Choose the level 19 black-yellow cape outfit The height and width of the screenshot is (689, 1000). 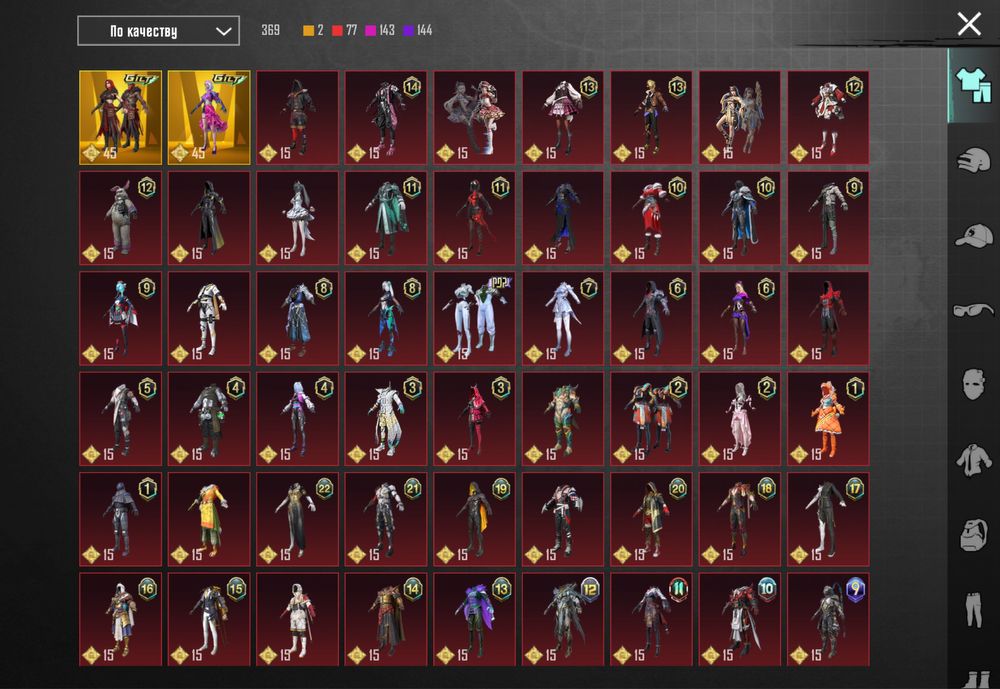tap(474, 519)
